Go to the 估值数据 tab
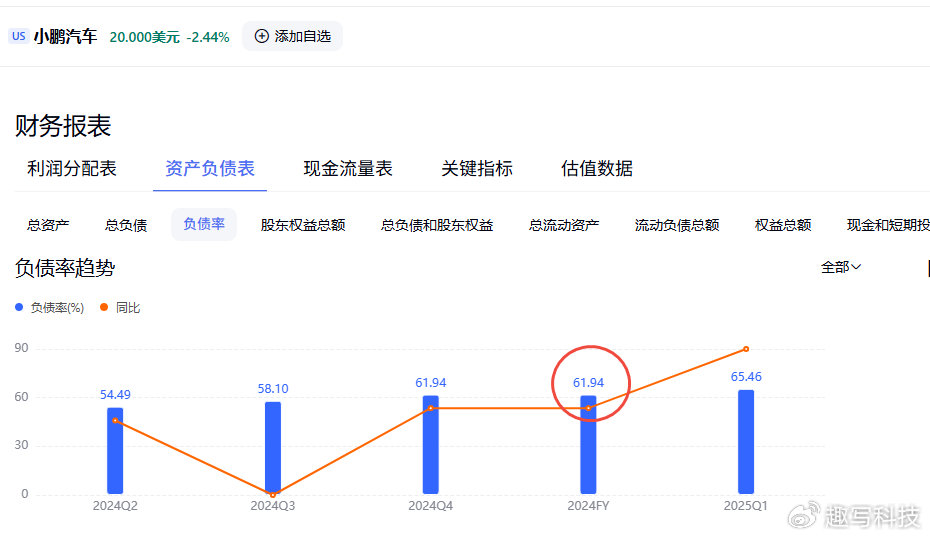 click(x=597, y=168)
